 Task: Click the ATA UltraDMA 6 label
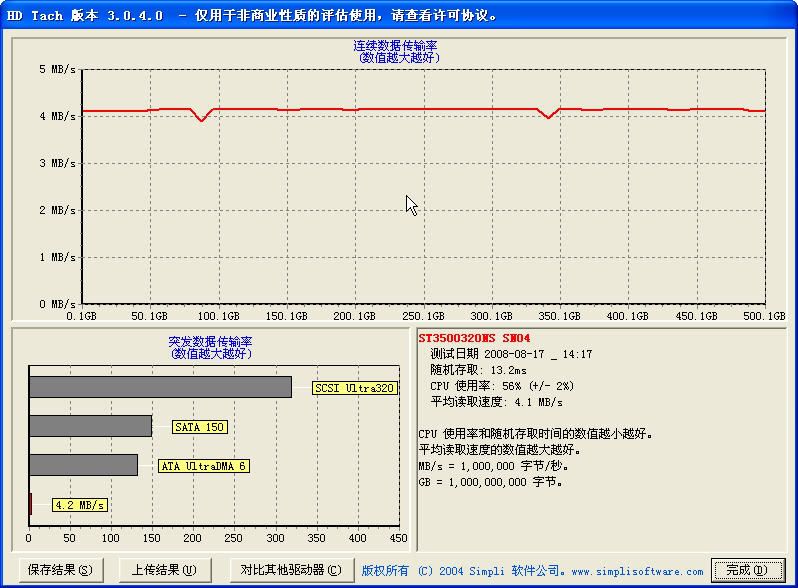[x=203, y=466]
